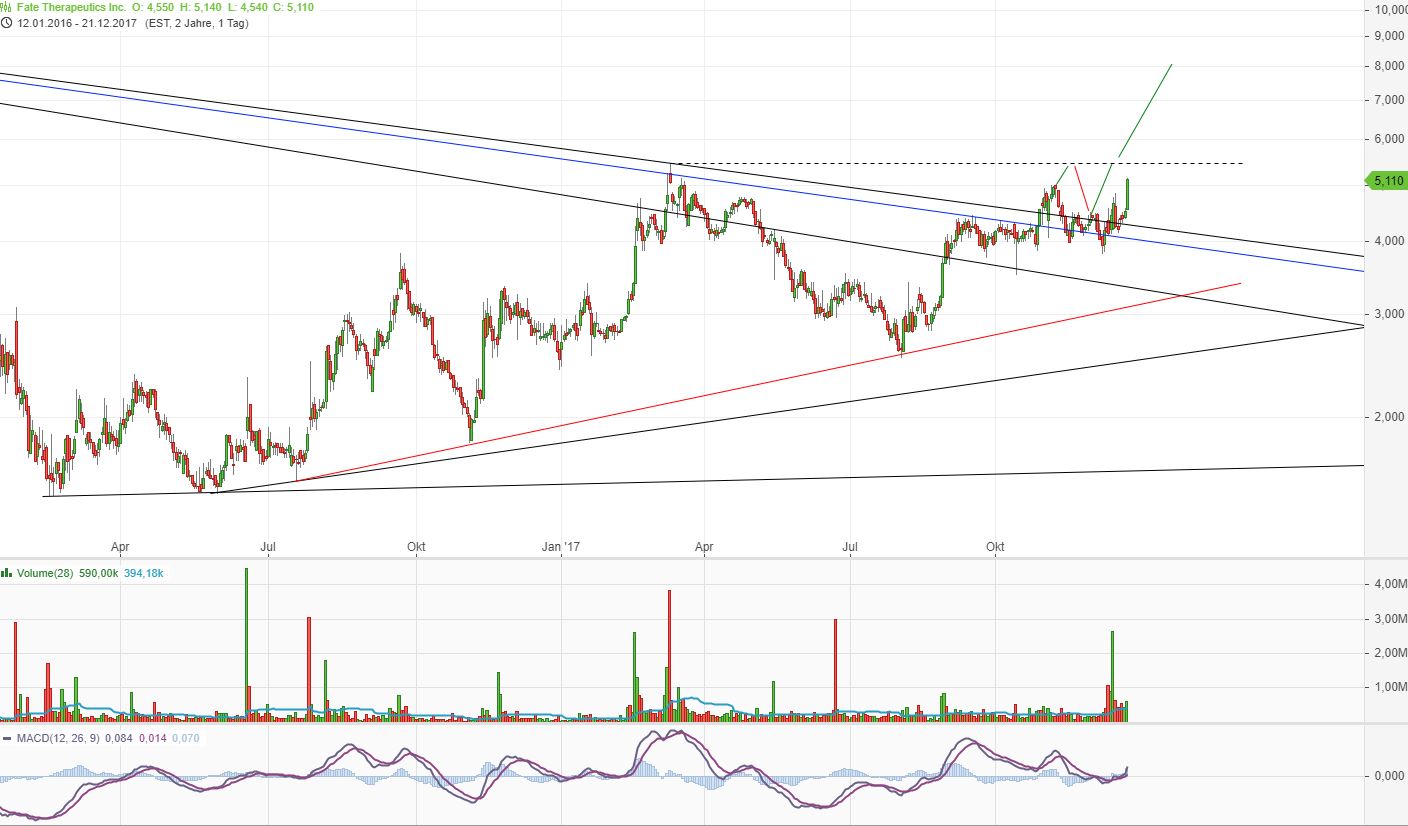Click the clock icon beside date range

[x=7, y=23]
